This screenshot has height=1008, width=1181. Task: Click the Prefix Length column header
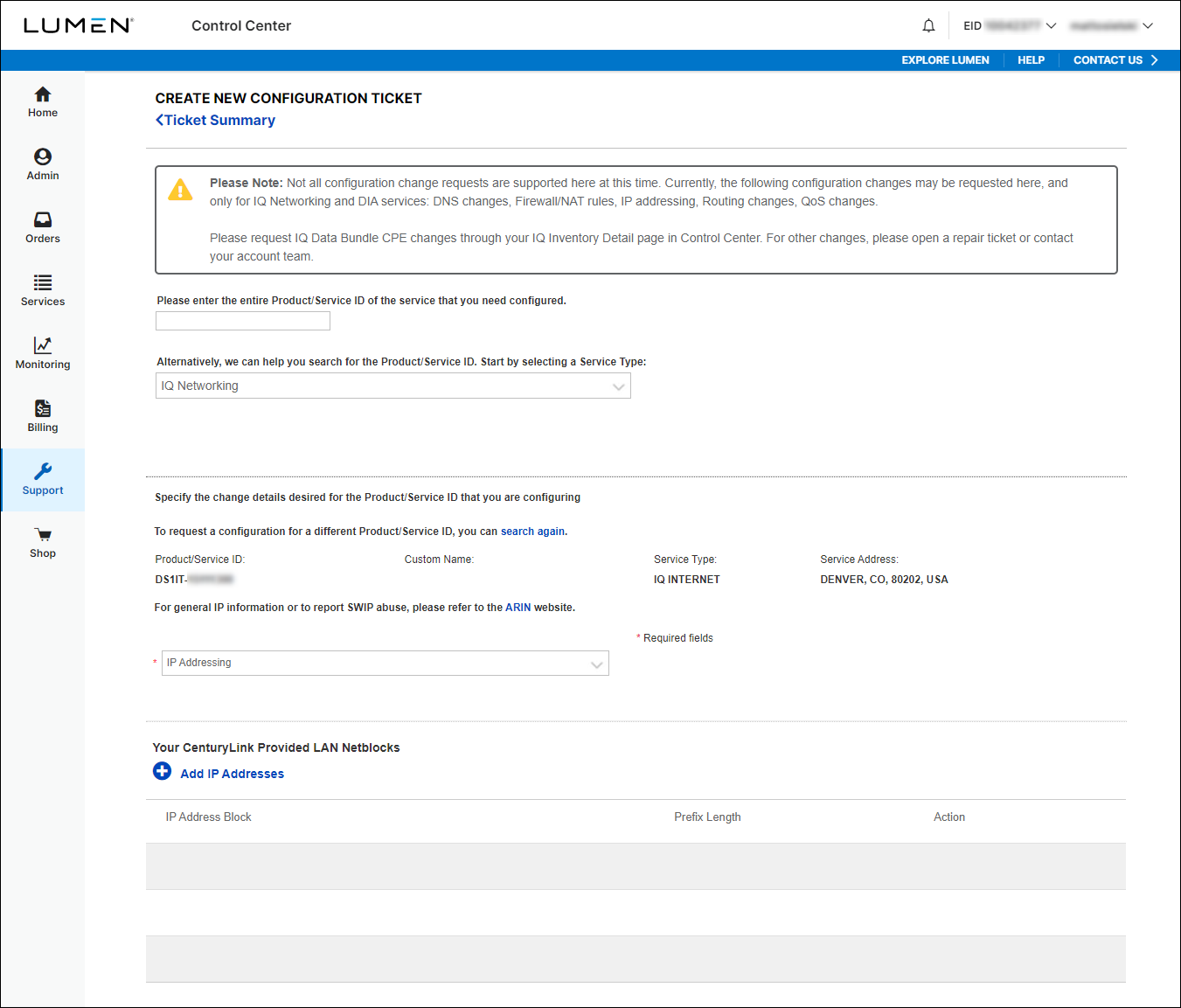(x=707, y=817)
